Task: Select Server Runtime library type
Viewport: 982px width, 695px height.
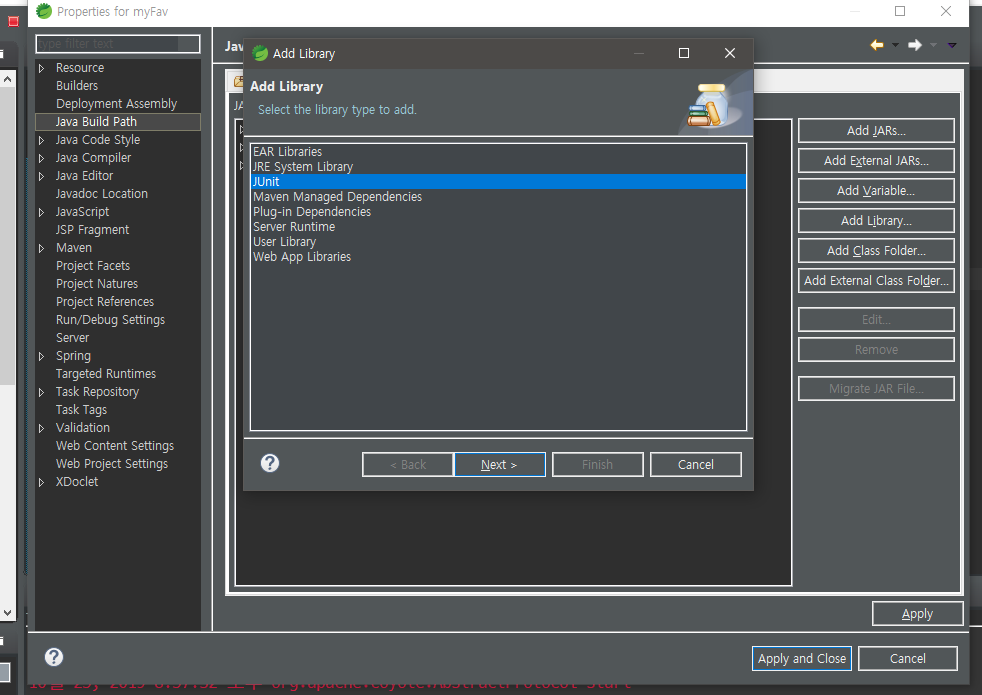Action: click(x=499, y=227)
